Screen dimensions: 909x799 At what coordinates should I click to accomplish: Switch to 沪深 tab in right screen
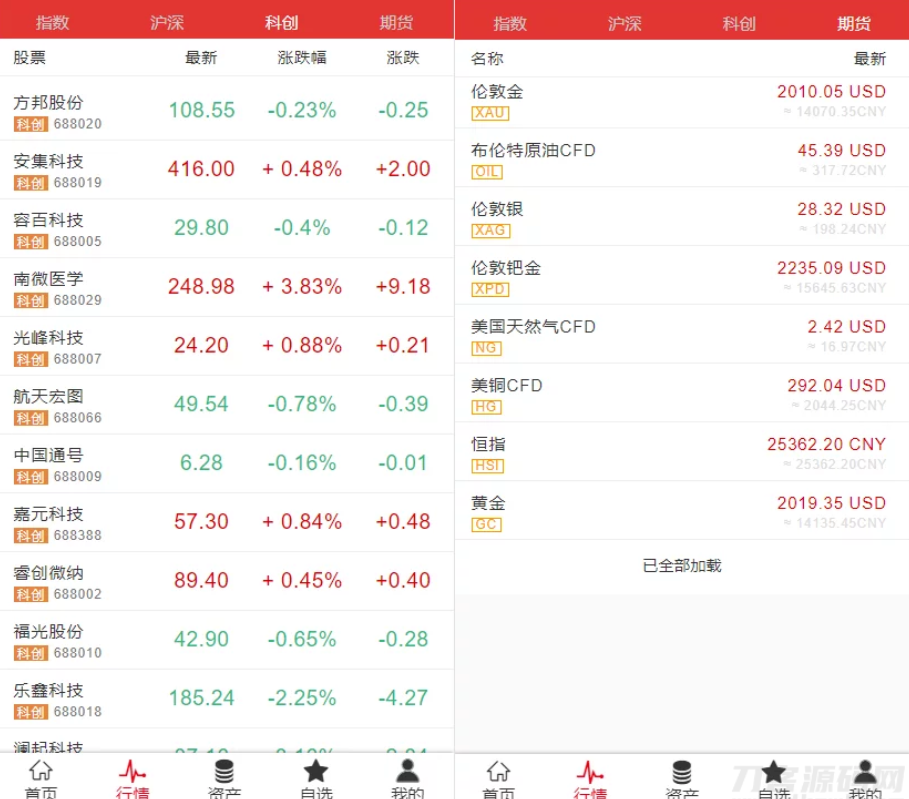pyautogui.click(x=624, y=24)
